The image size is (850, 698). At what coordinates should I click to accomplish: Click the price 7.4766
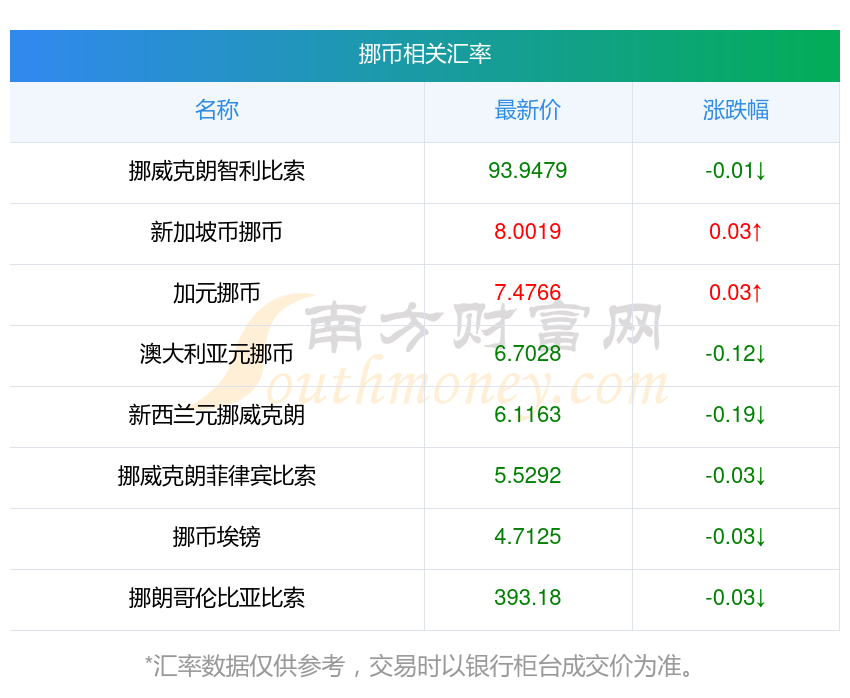527,293
